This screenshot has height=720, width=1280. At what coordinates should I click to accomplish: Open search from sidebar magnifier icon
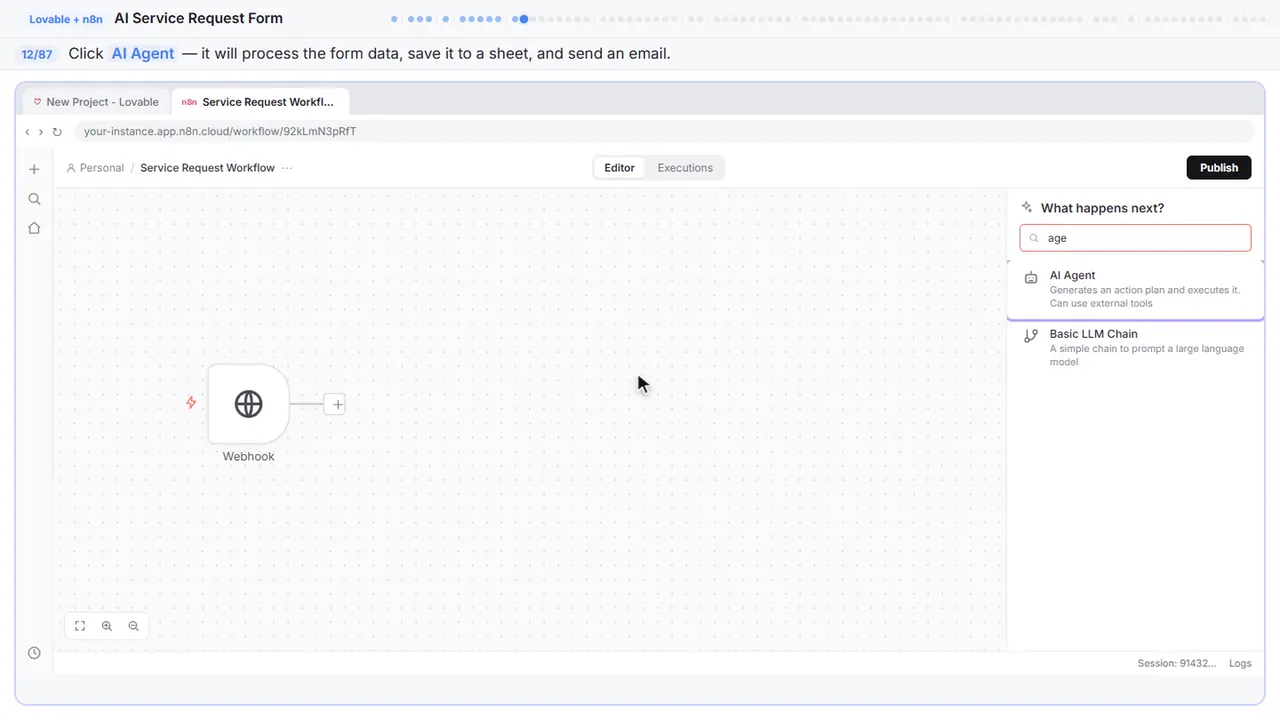pos(34,199)
